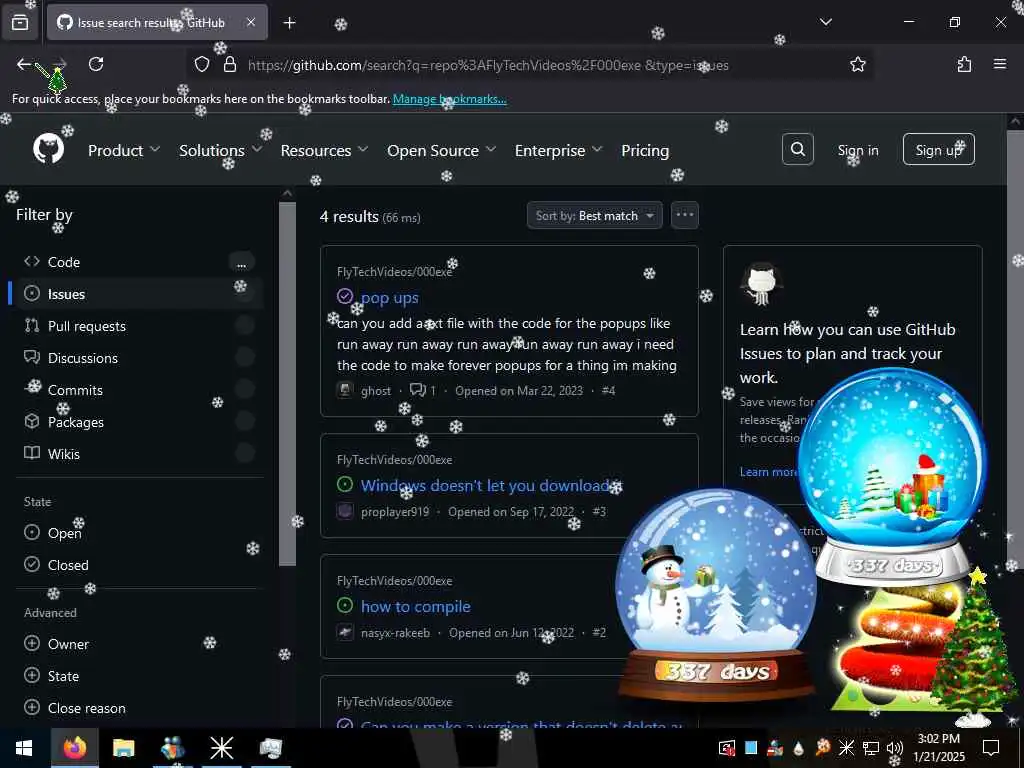Click the ellipsis count badge beside Code
The height and width of the screenshot is (768, 1024).
click(242, 263)
